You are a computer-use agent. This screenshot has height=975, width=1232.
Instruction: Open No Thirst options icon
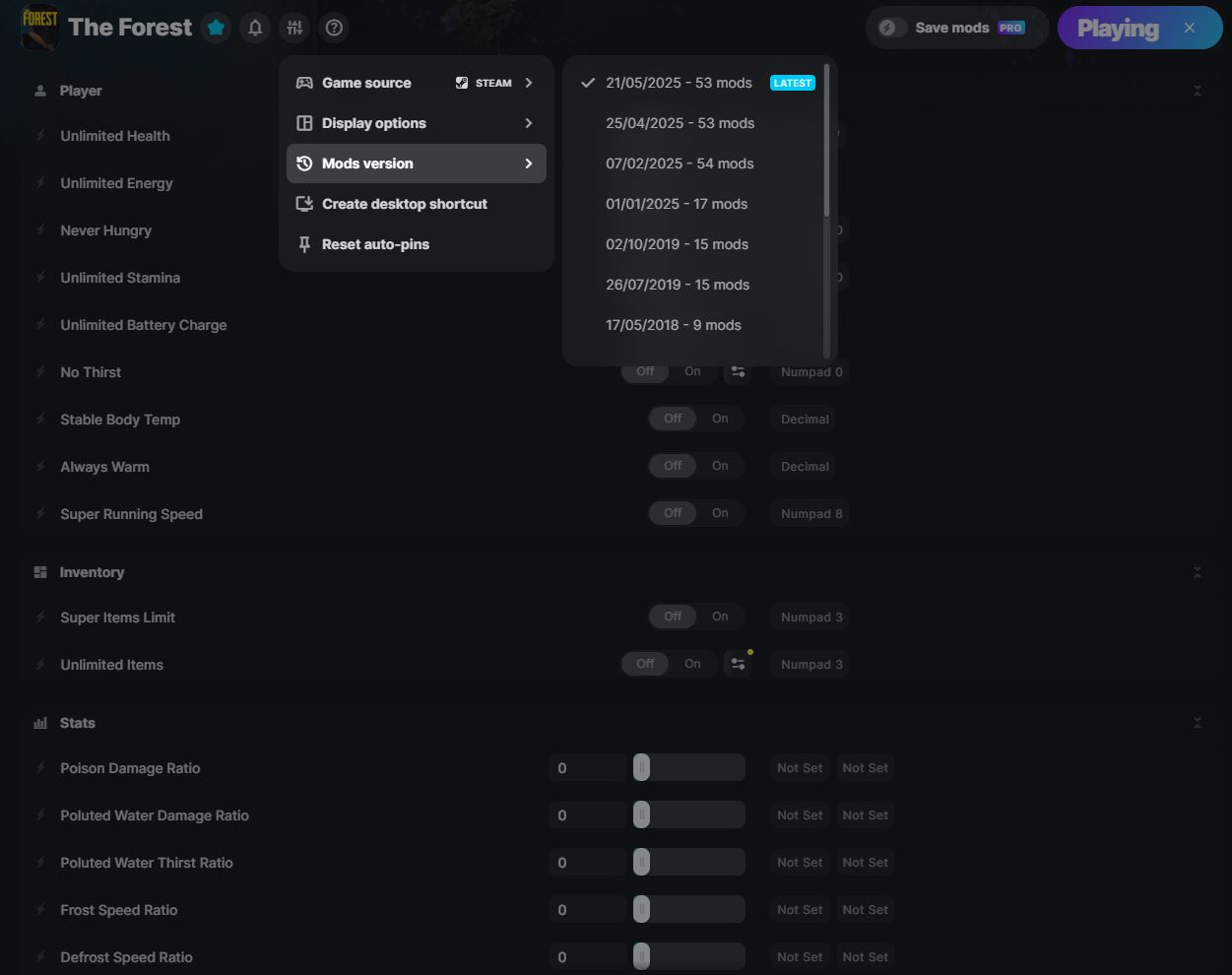(x=737, y=372)
